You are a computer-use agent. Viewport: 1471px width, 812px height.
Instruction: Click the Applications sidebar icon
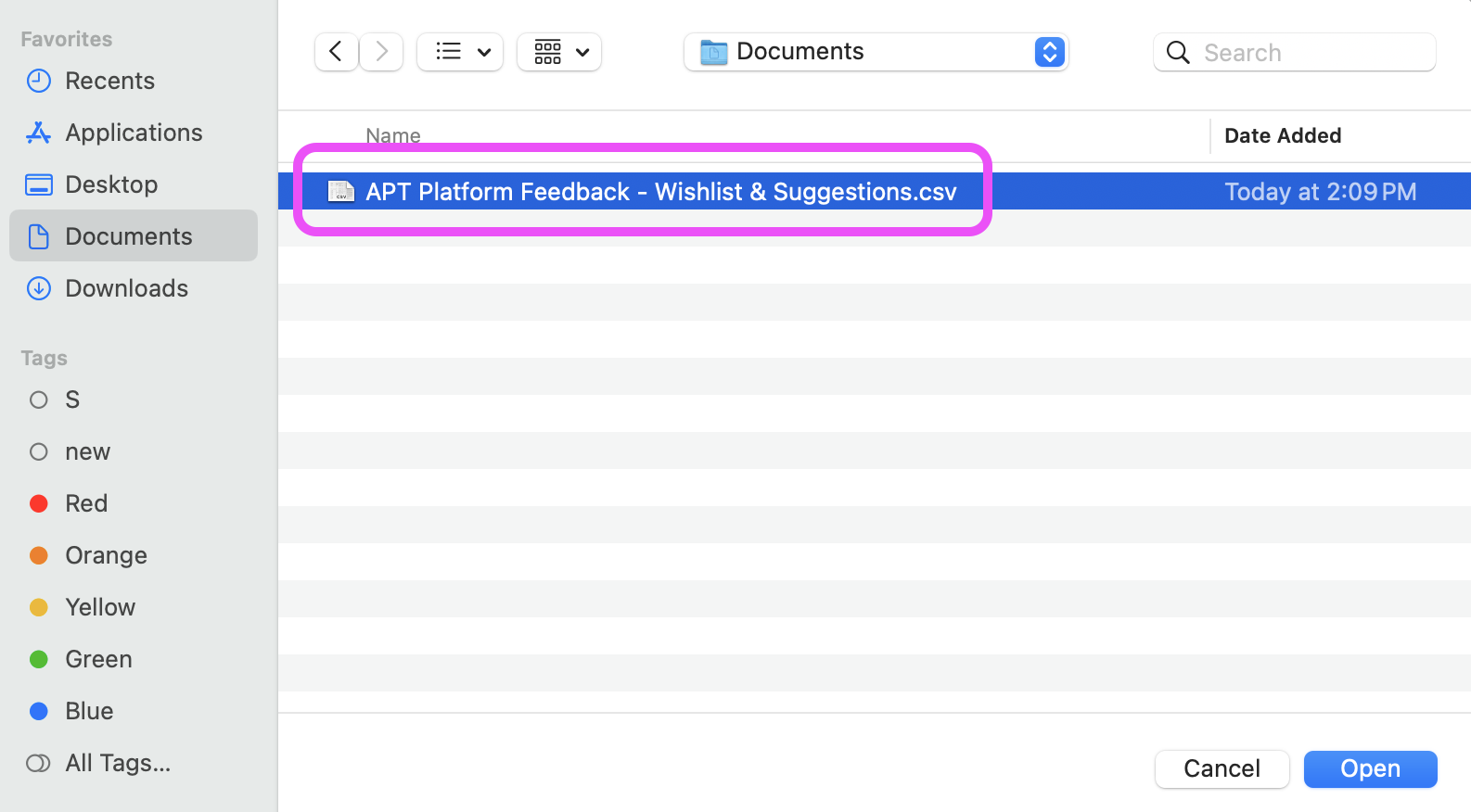[39, 133]
